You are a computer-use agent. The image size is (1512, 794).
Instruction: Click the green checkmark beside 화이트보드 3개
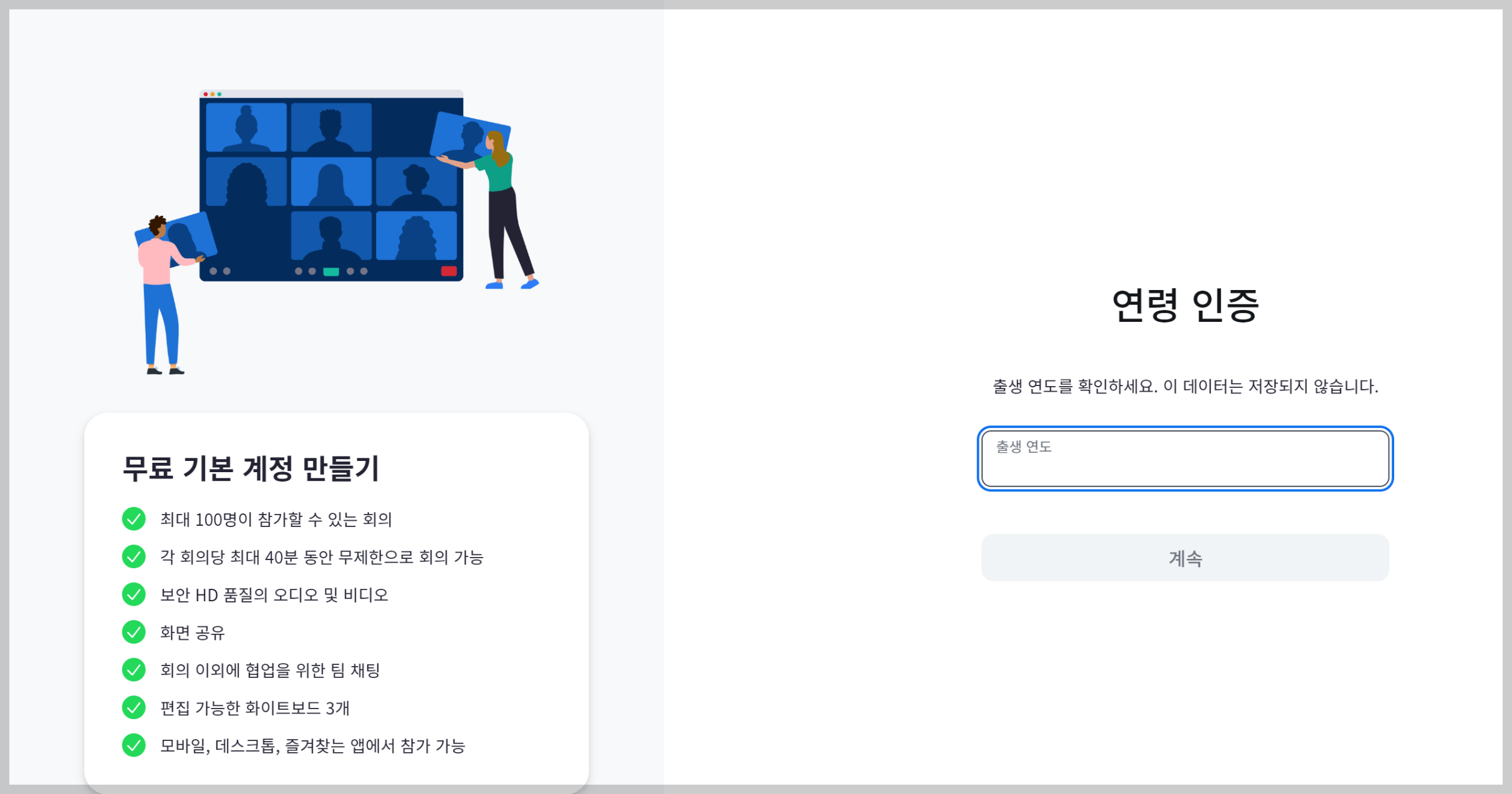tap(133, 707)
